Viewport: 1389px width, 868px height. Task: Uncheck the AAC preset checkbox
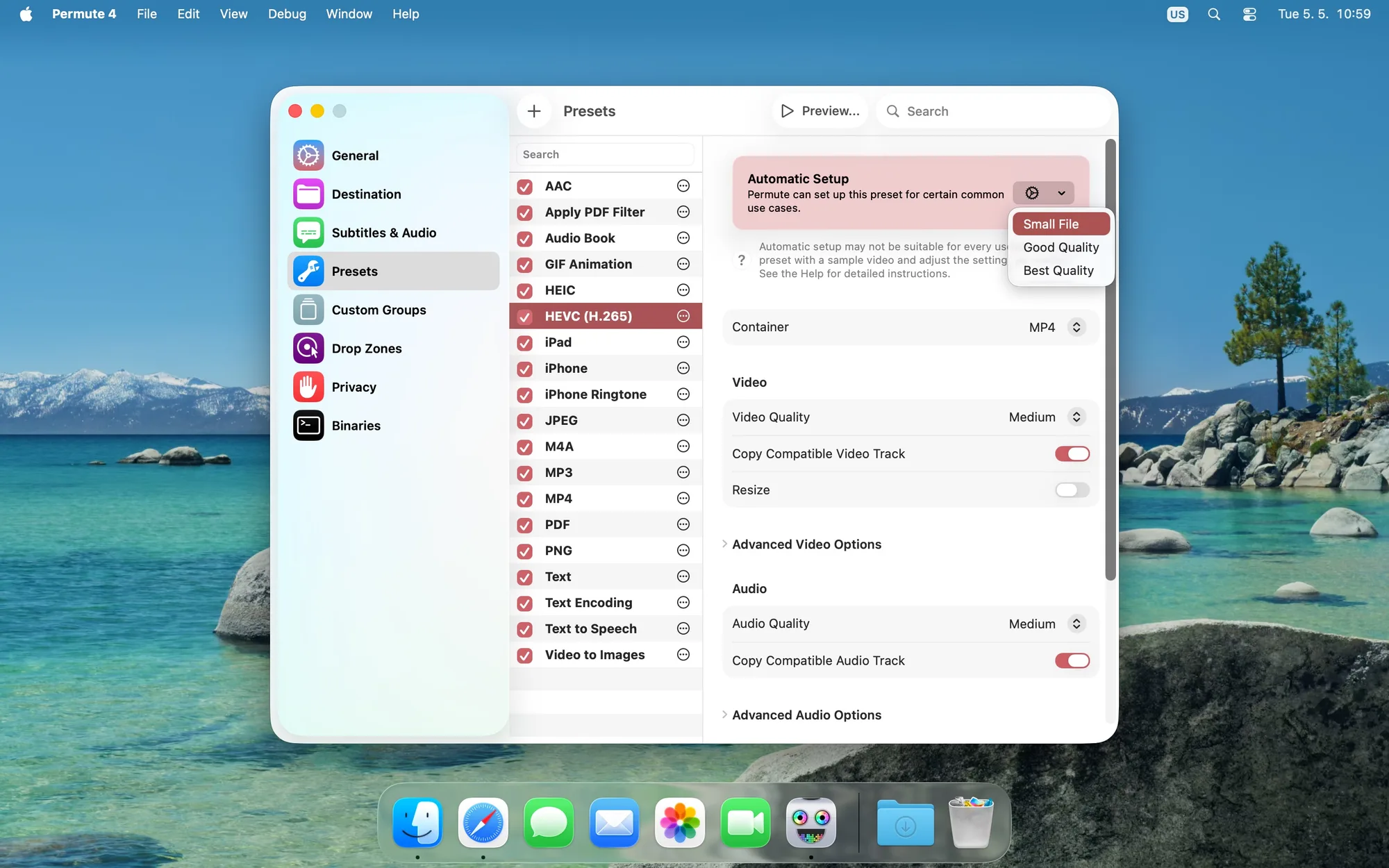coord(525,187)
